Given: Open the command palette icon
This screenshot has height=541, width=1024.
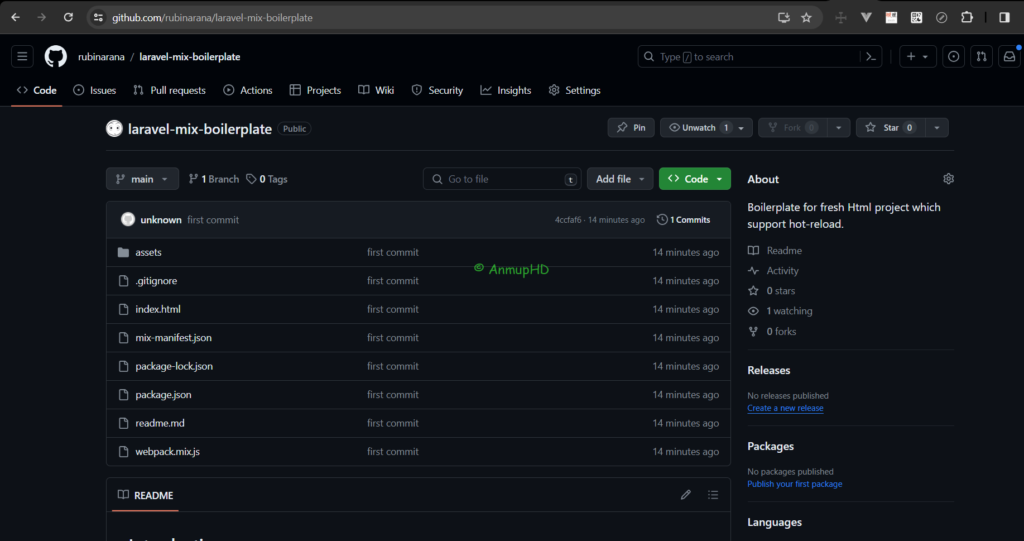Looking at the screenshot, I should point(871,57).
